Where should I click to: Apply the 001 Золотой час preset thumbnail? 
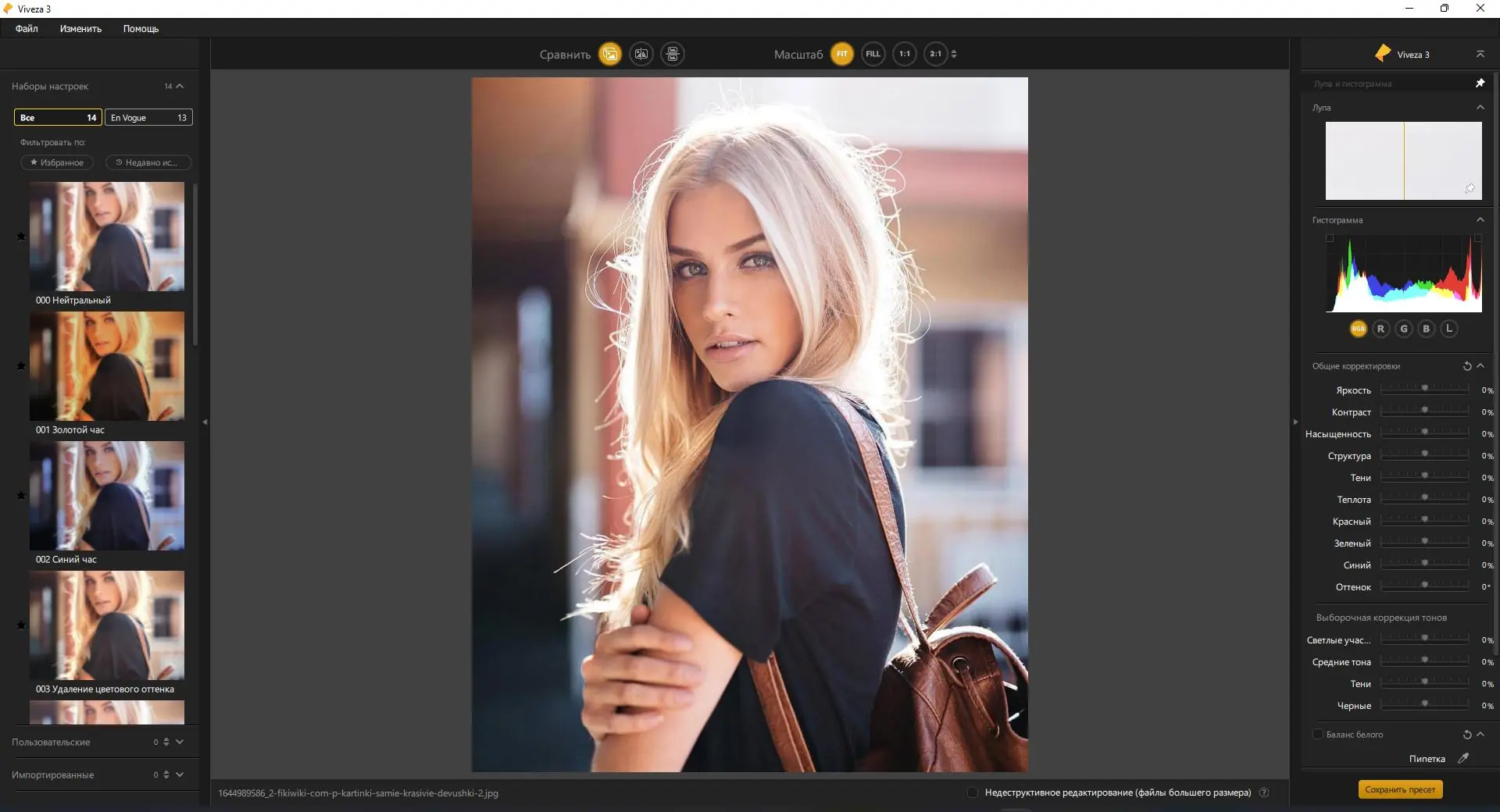[x=107, y=366]
